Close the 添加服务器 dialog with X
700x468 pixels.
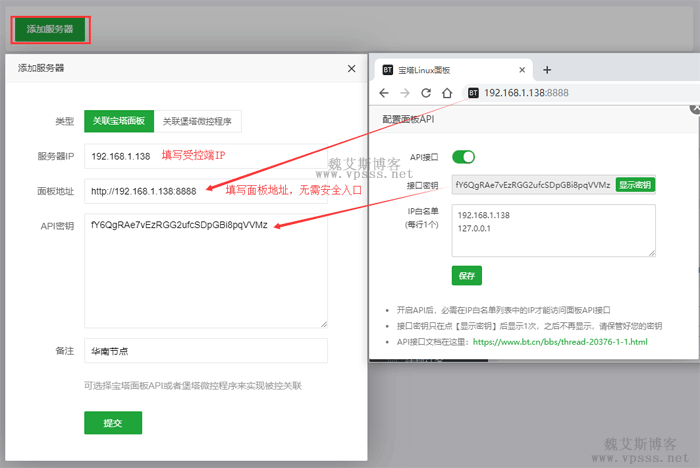point(351,68)
